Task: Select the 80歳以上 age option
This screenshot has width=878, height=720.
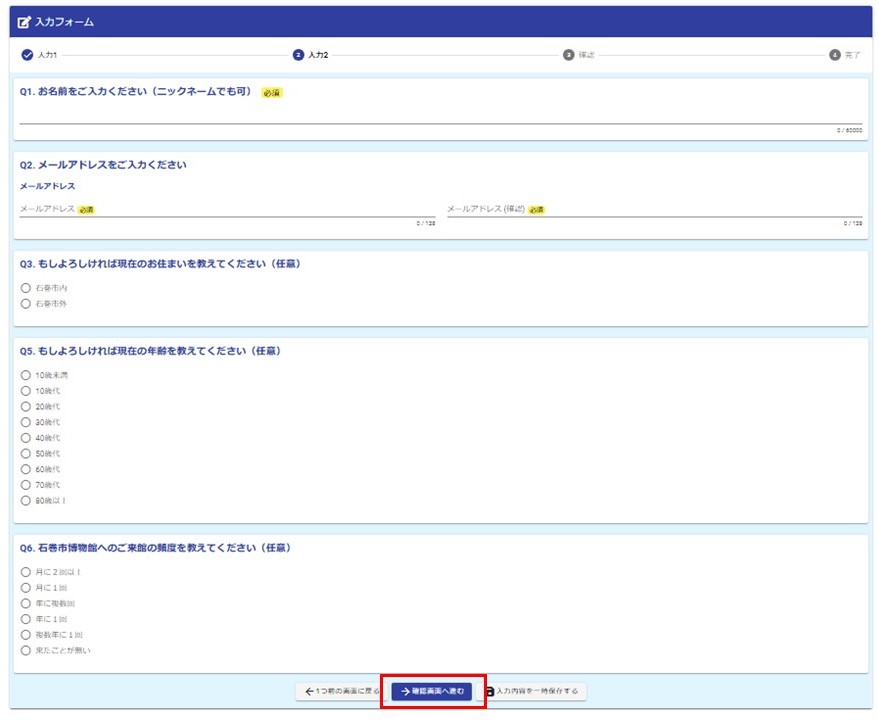Action: tap(26, 500)
